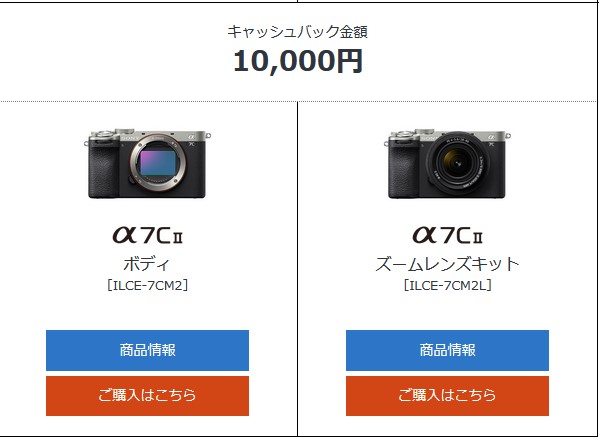
Task: Select the α7C II body-only camera image
Action: click(x=147, y=163)
